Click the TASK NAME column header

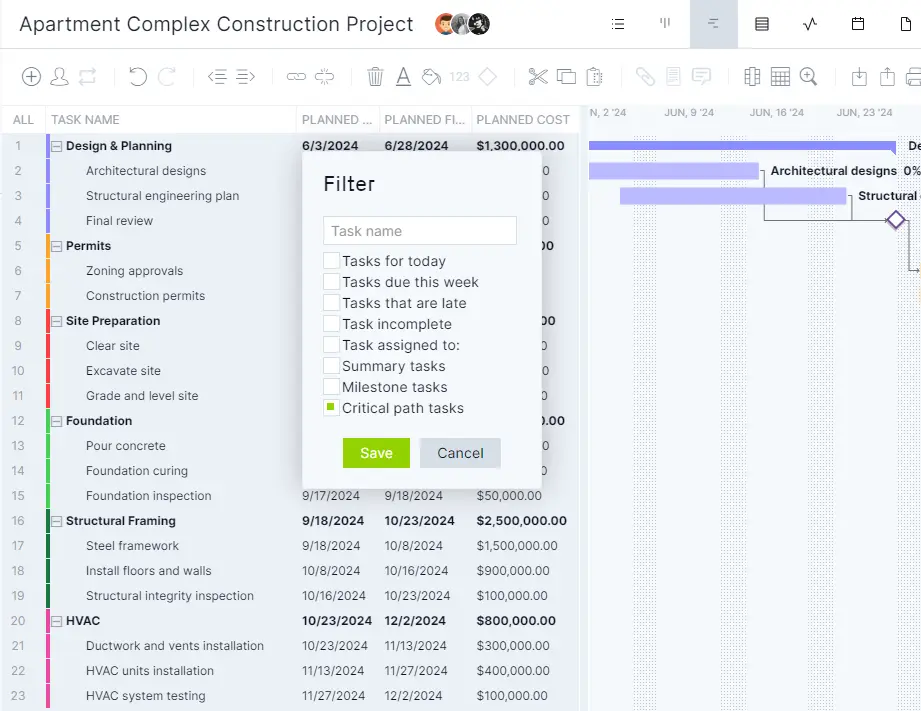click(85, 120)
